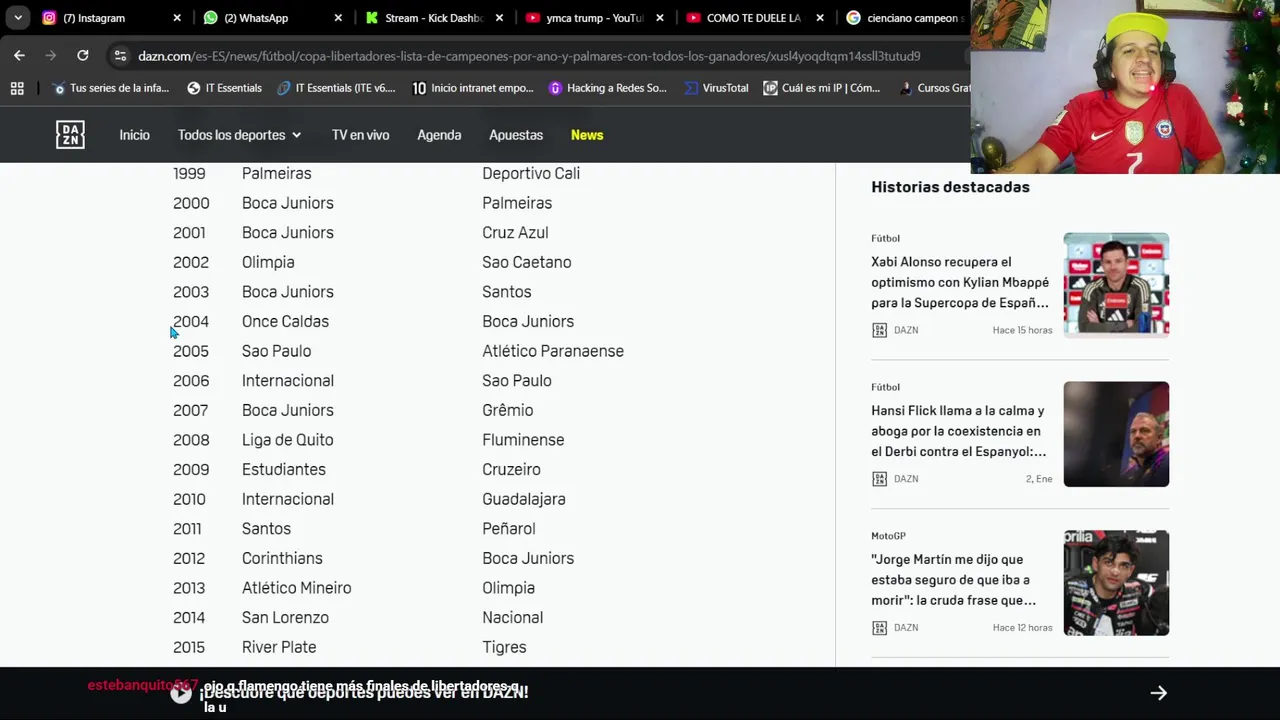This screenshot has height=720, width=1280.
Task: Open the Jorge Martín quote article
Action: tap(953, 580)
